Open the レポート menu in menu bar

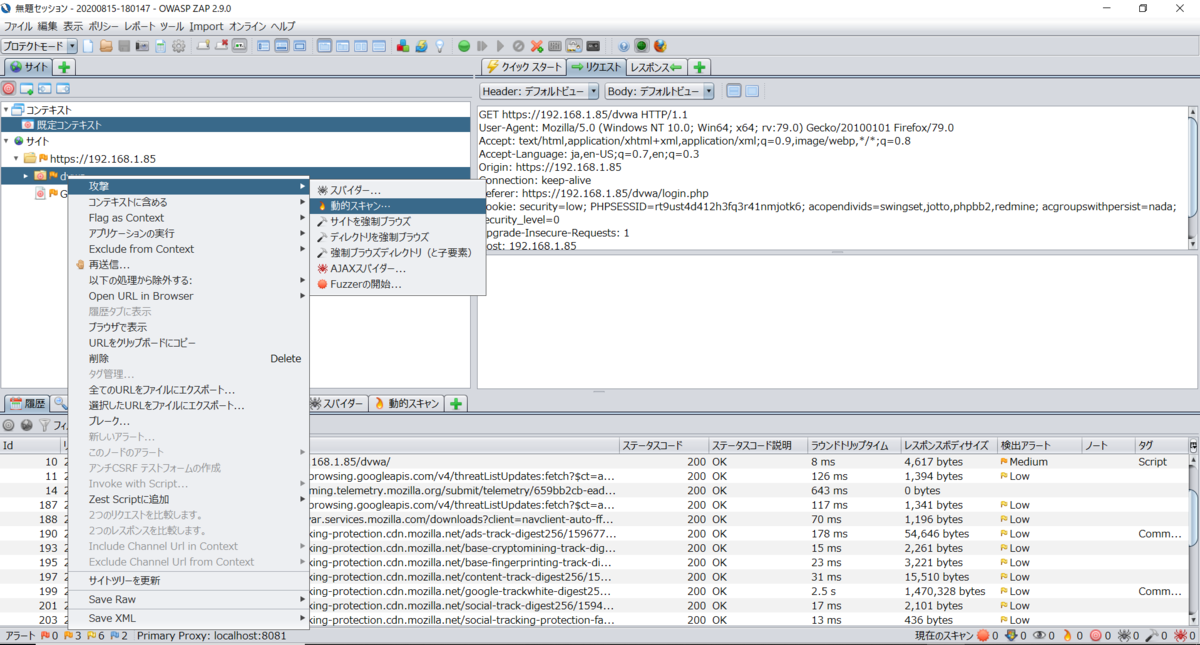coord(140,26)
